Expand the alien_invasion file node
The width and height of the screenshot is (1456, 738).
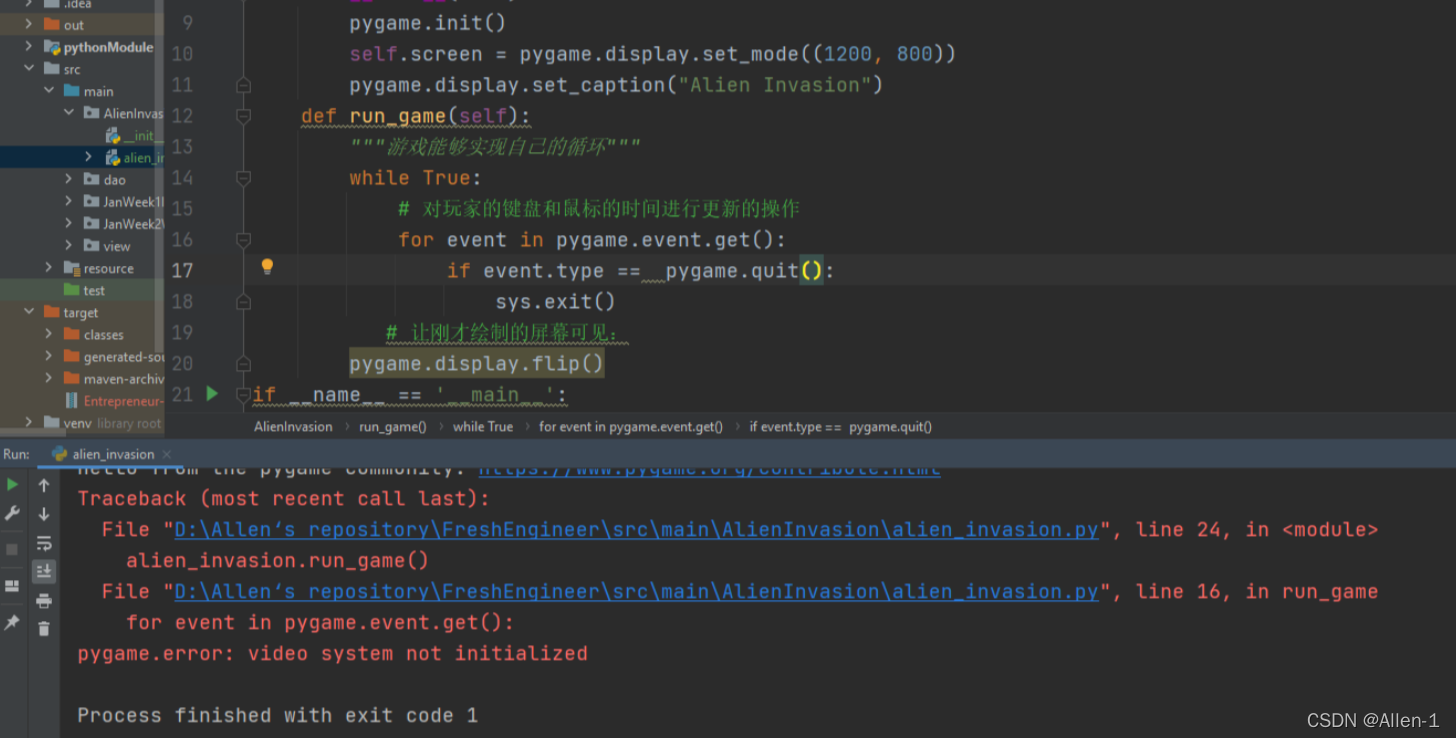tap(88, 157)
